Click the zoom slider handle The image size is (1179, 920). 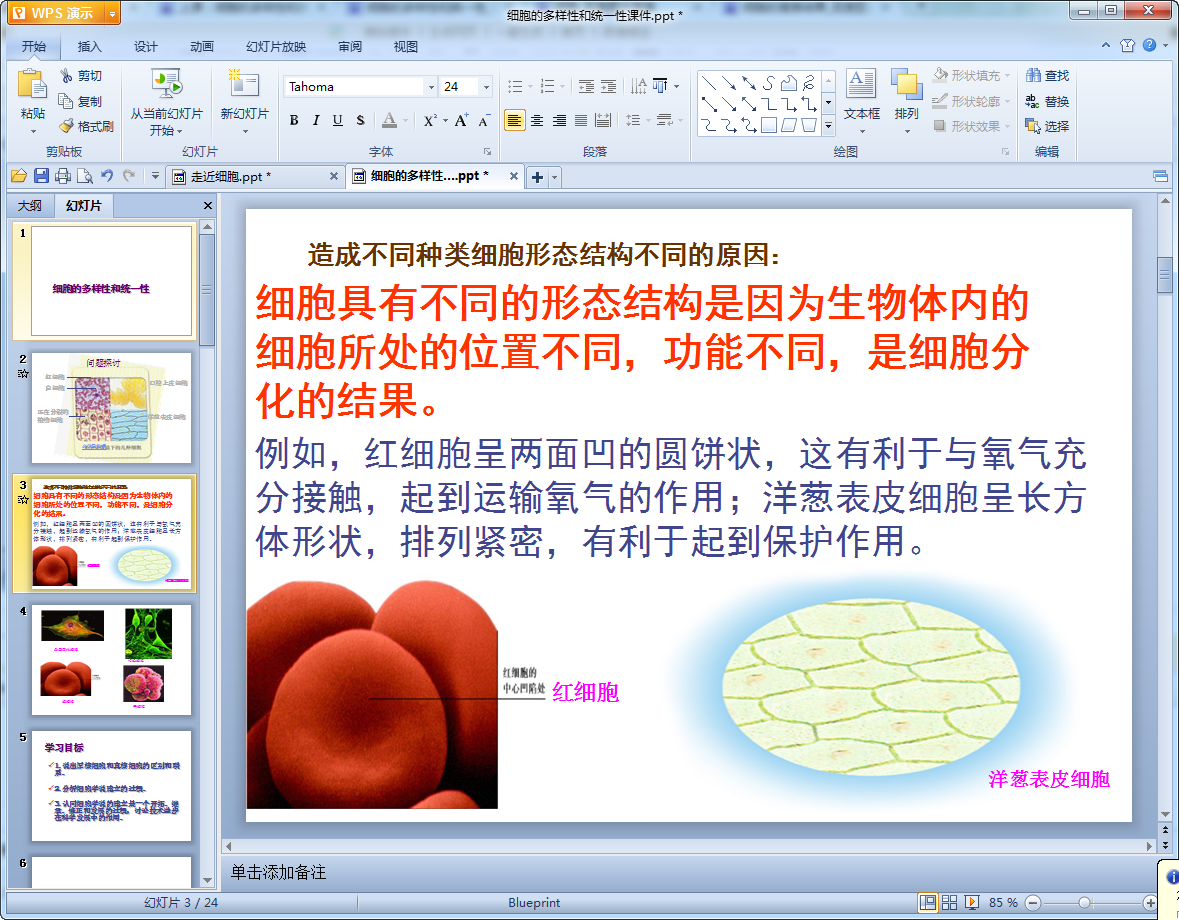[x=1084, y=903]
